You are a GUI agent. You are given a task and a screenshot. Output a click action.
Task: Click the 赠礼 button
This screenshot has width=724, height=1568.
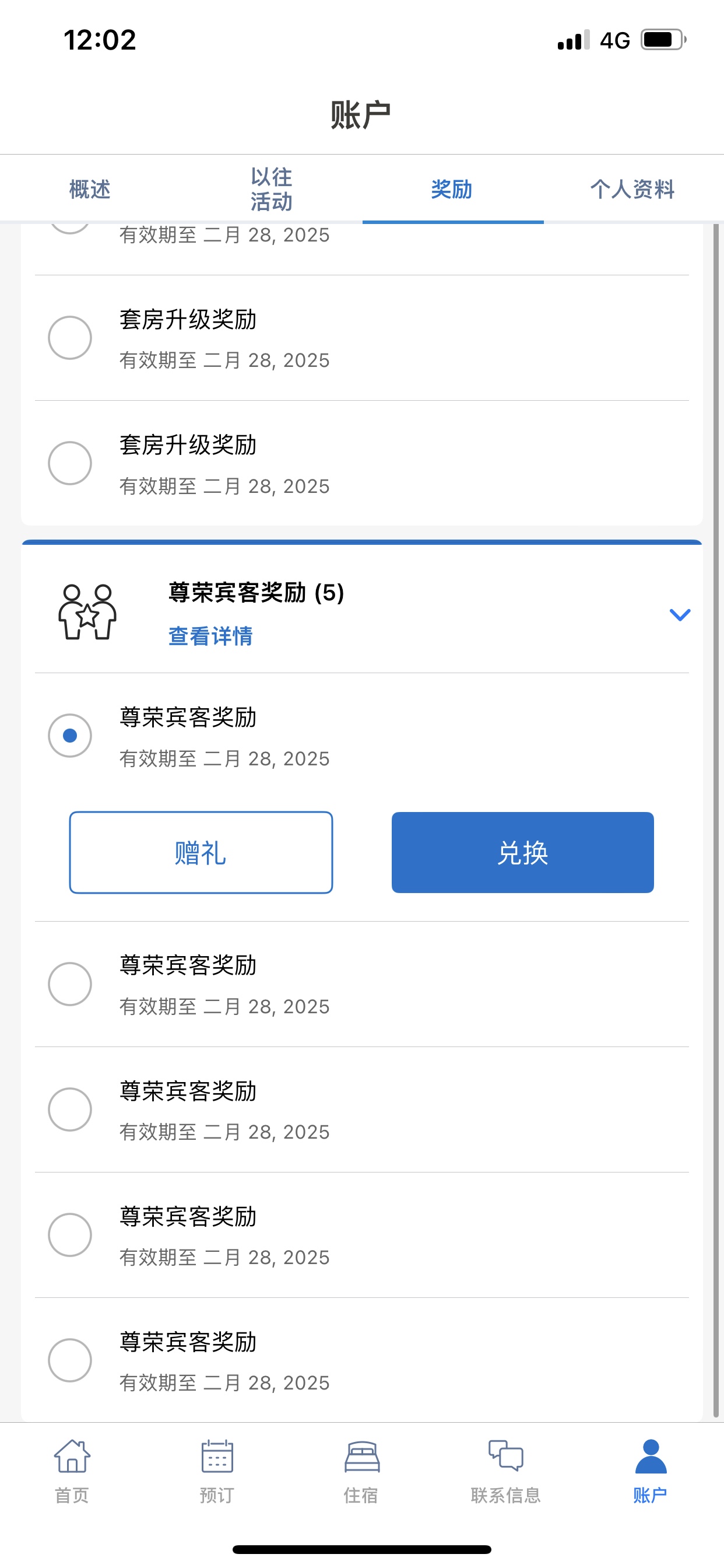201,852
